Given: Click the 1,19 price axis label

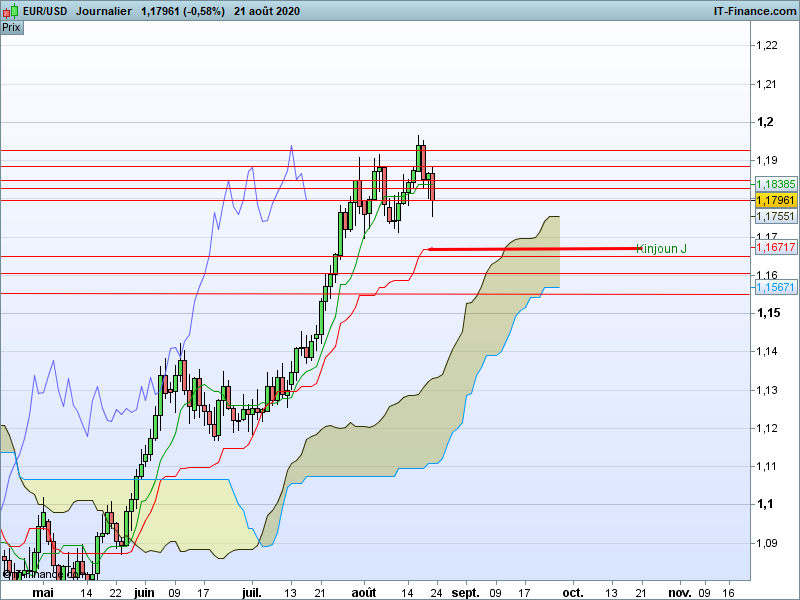Looking at the screenshot, I should 767,160.
